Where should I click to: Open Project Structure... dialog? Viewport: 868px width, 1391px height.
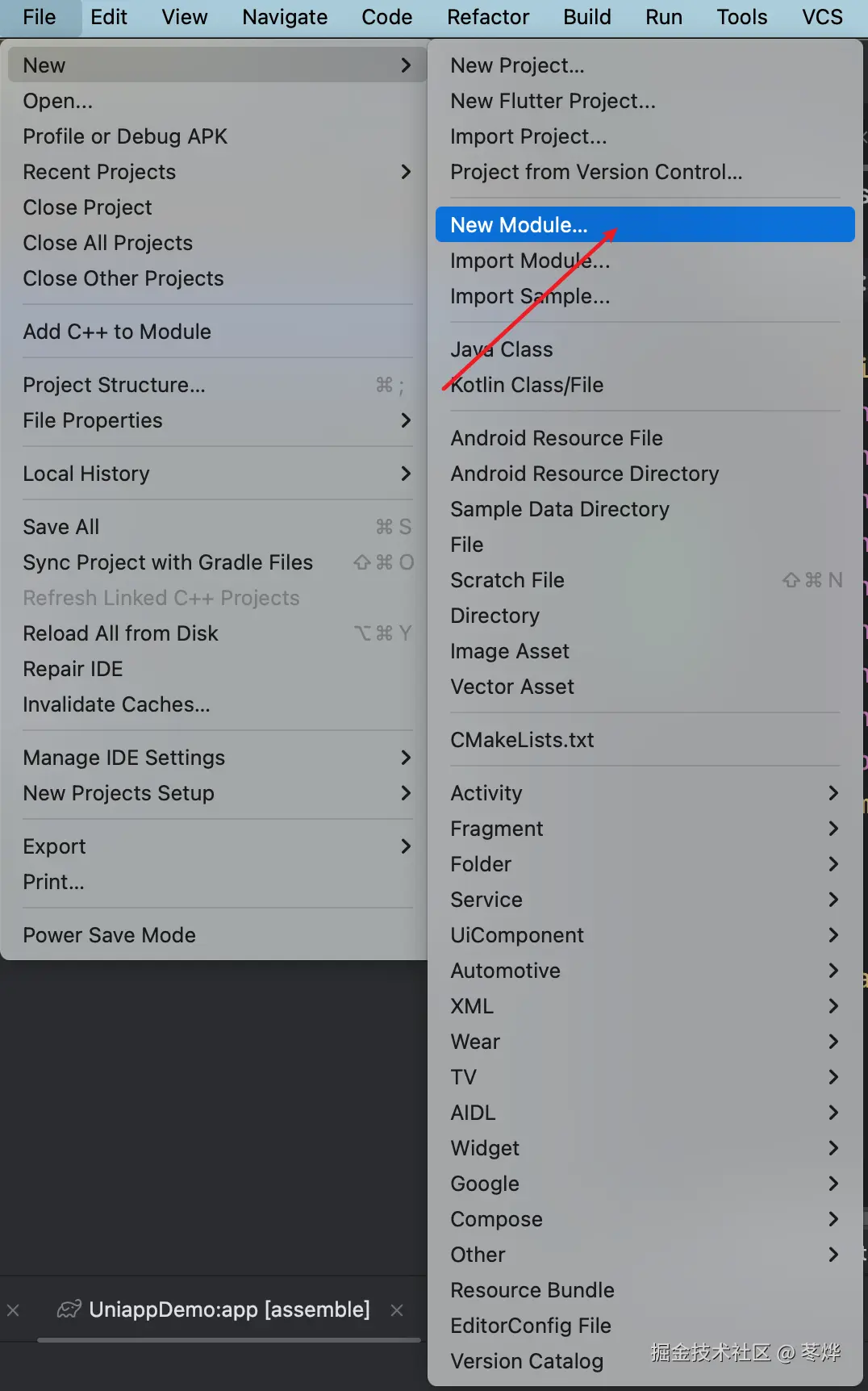(115, 385)
